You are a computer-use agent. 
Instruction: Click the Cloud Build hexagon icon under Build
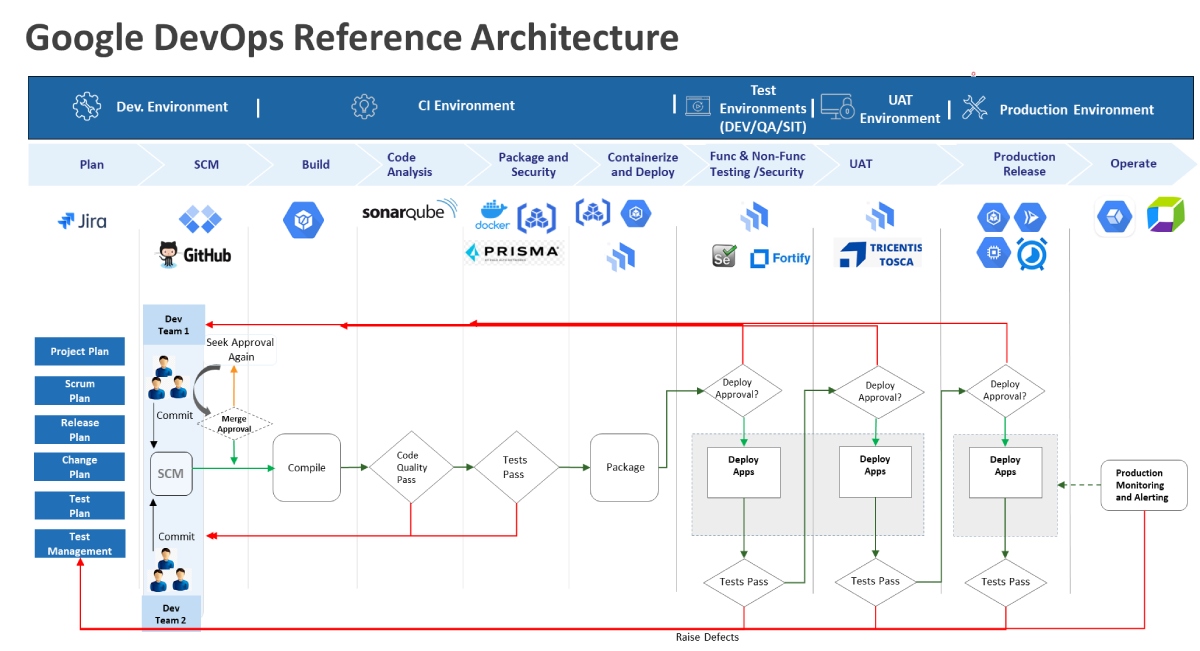303,220
